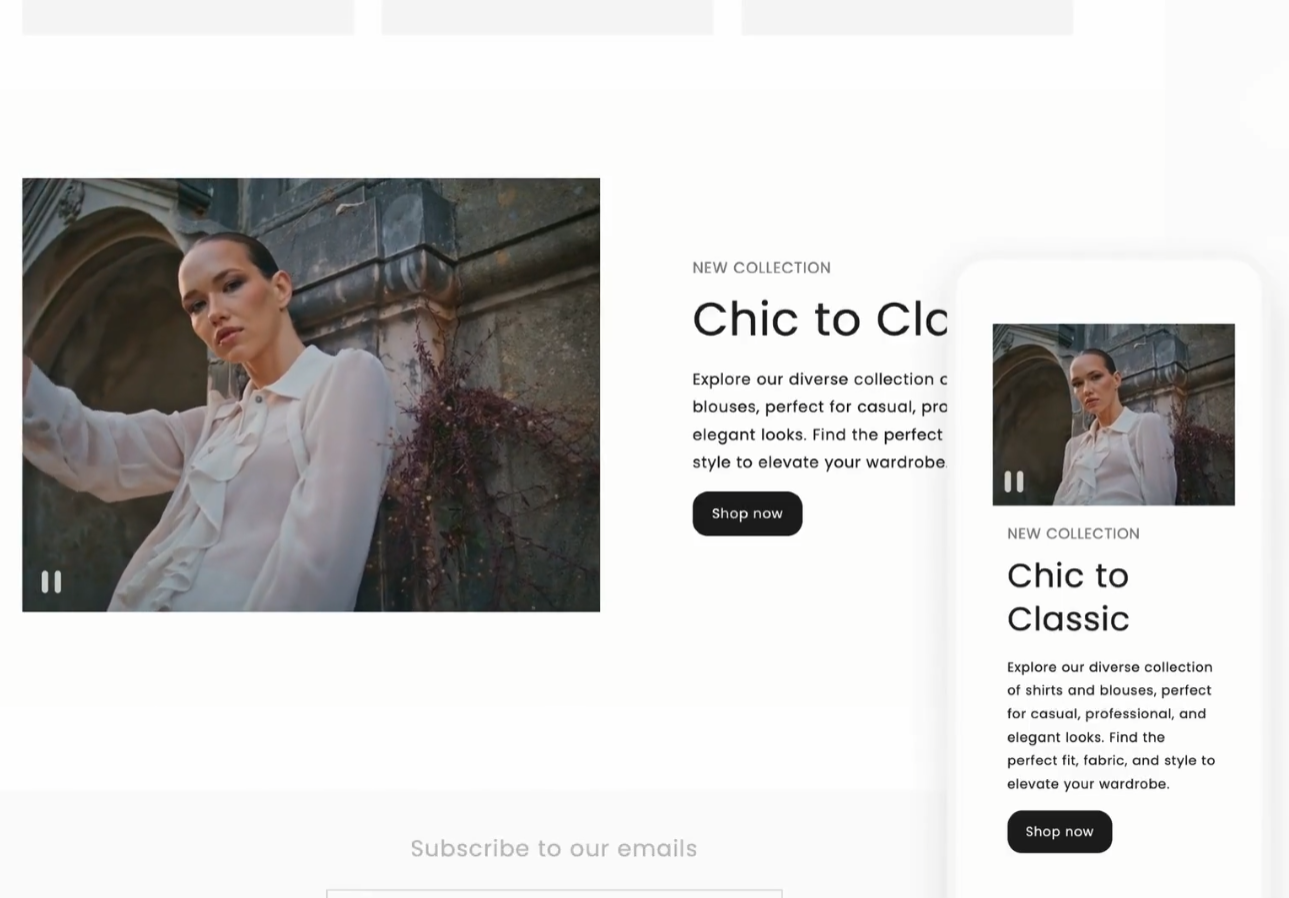
Task: Click the Subscribe to our emails heading
Action: (554, 848)
